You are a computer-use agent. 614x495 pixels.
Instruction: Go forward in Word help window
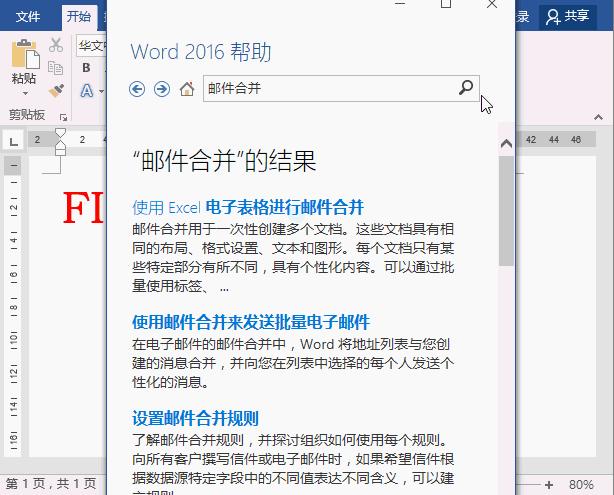162,89
